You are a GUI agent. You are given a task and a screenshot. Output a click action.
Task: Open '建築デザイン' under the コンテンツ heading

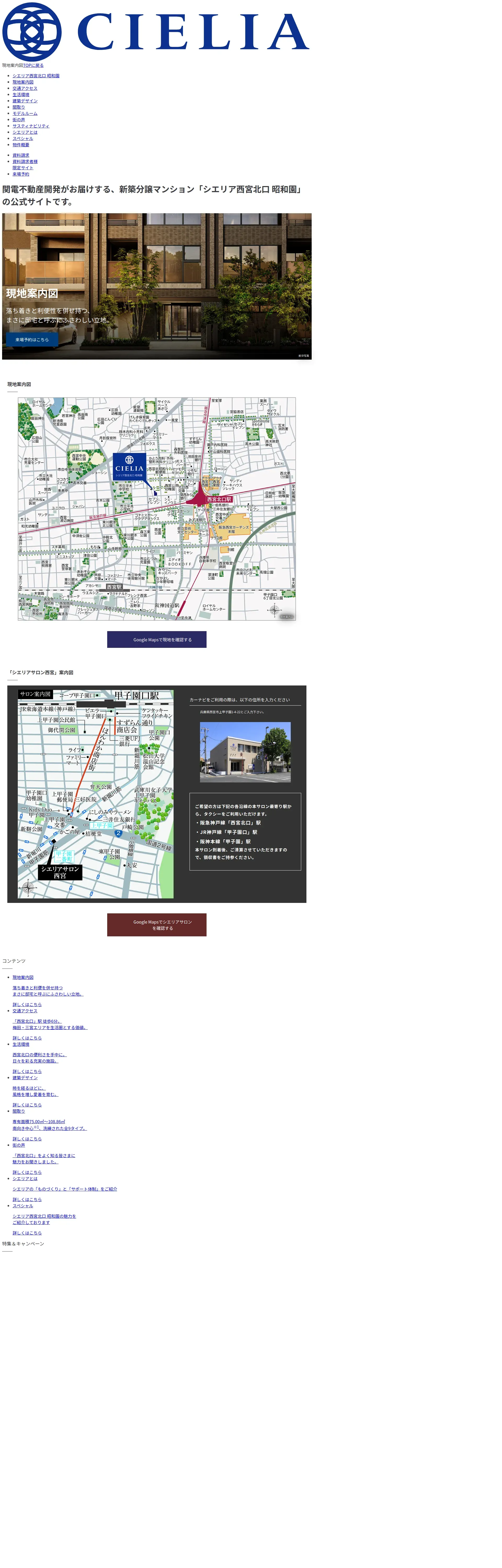(x=25, y=1077)
